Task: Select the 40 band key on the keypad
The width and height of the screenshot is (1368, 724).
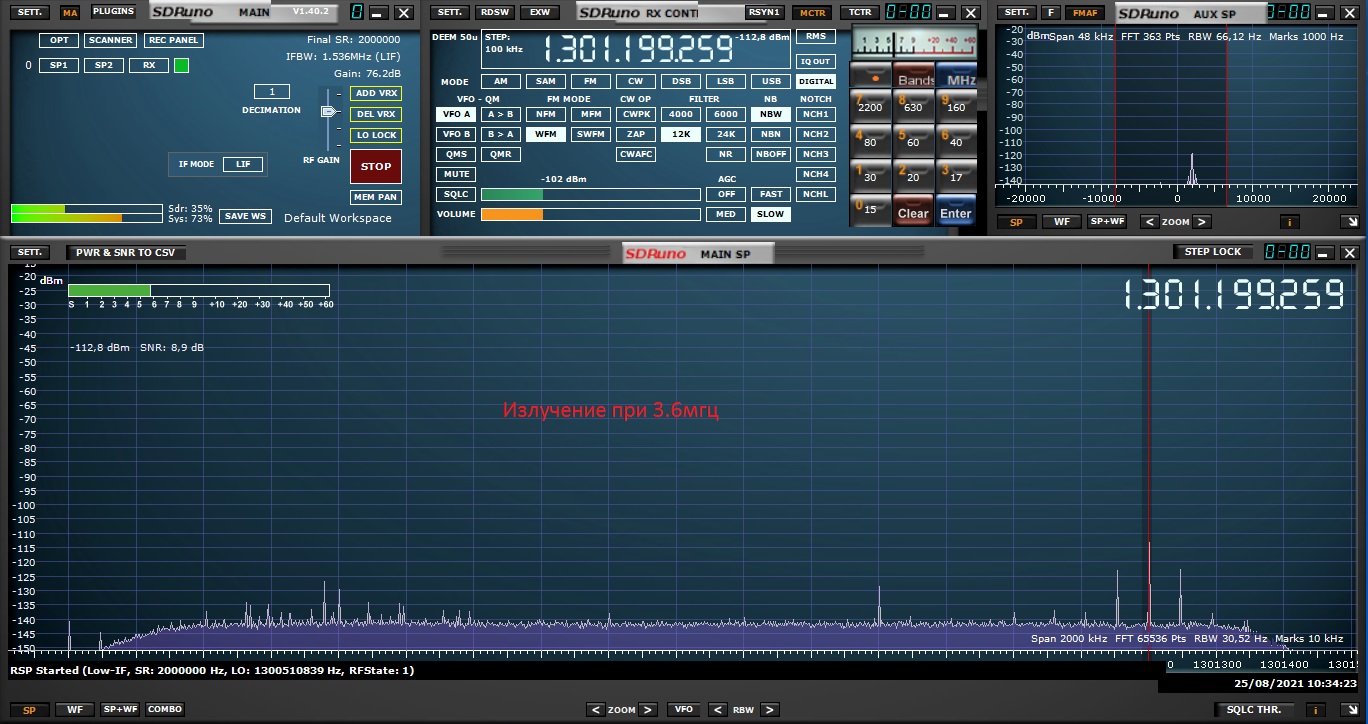Action: pyautogui.click(x=957, y=140)
